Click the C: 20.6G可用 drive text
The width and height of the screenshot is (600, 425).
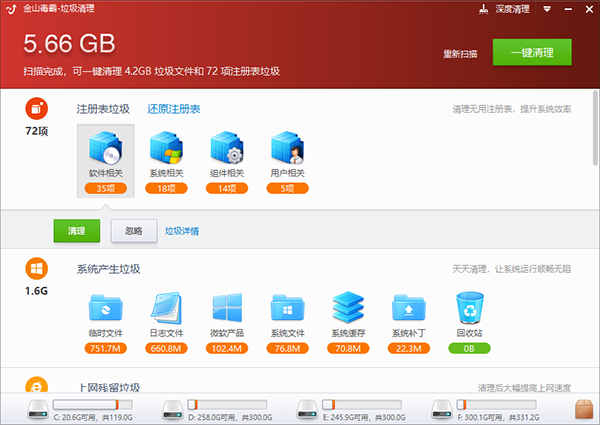(x=93, y=417)
